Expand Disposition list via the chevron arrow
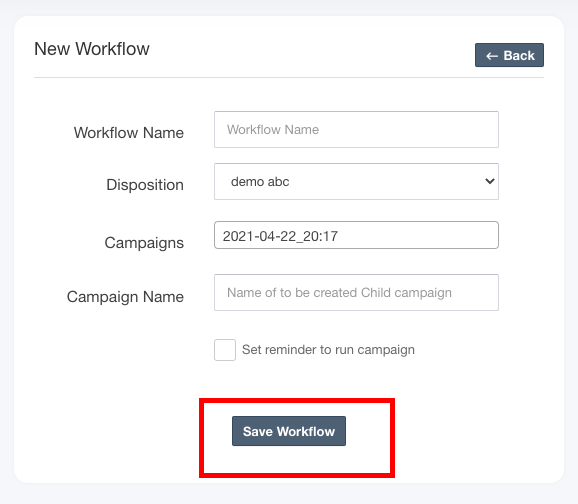 click(490, 181)
